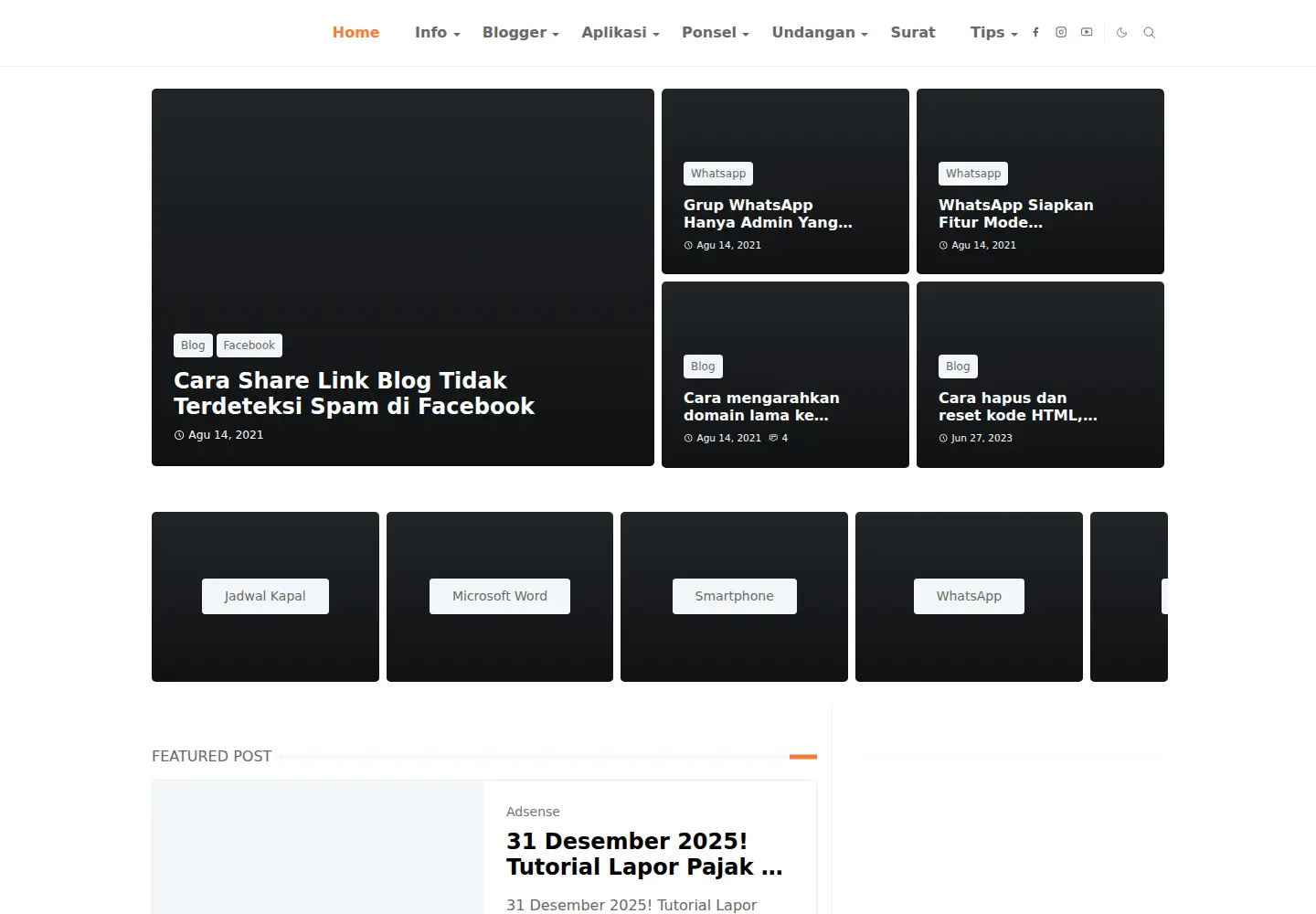Viewport: 1316px width, 914px height.
Task: Click the Agu 14, 2021 date on large post
Action: pos(218,435)
